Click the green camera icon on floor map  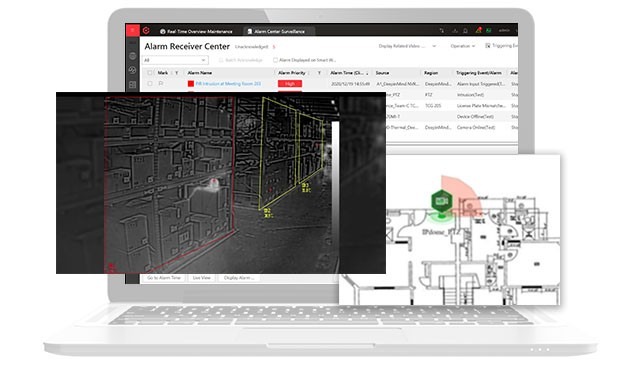[441, 201]
